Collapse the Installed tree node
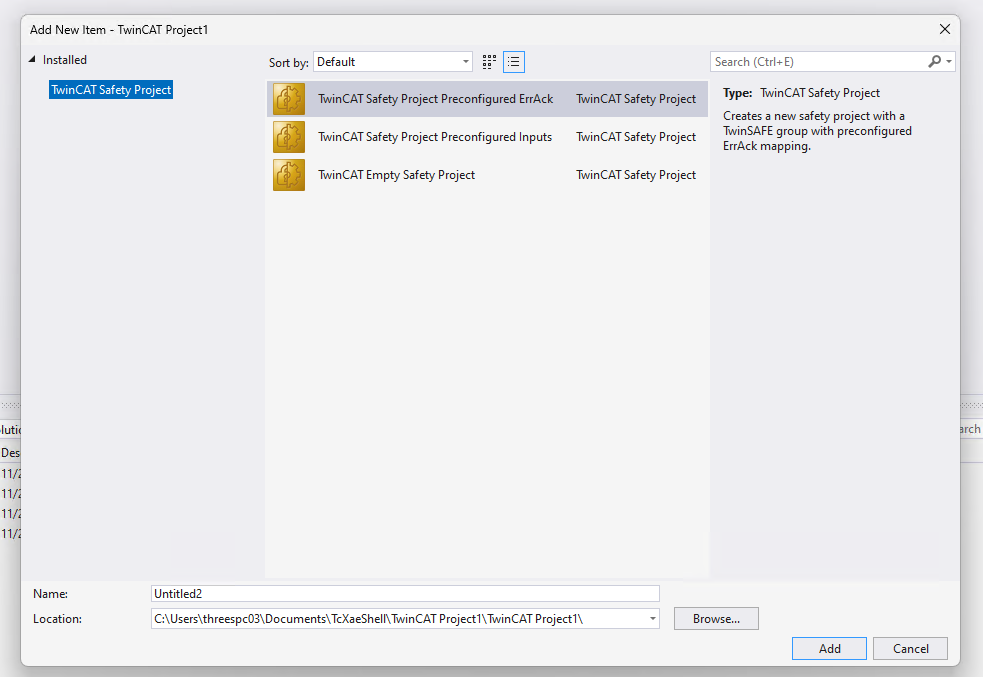 pos(32,59)
